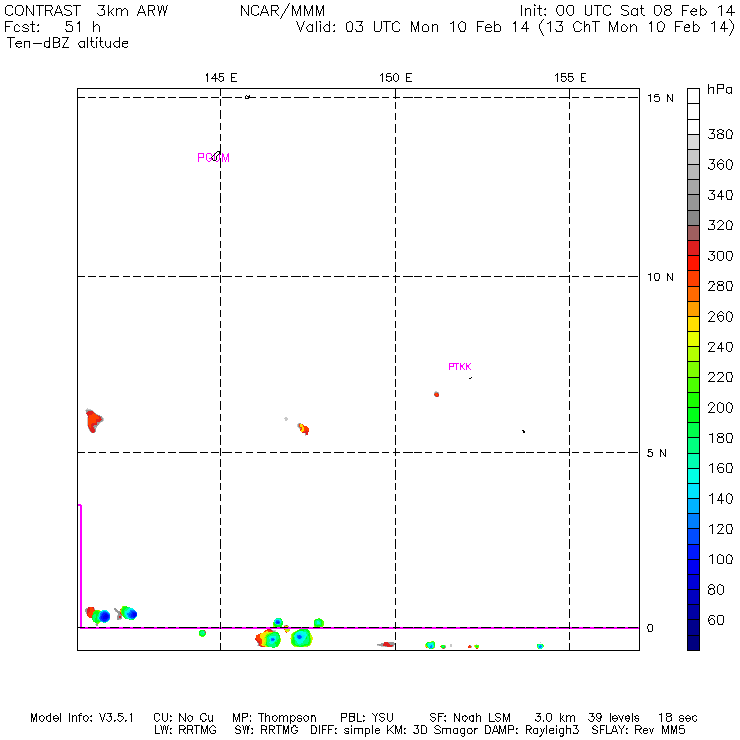Click the '240' color bar value
Viewport: 740px width, 740px height.
pos(720,347)
